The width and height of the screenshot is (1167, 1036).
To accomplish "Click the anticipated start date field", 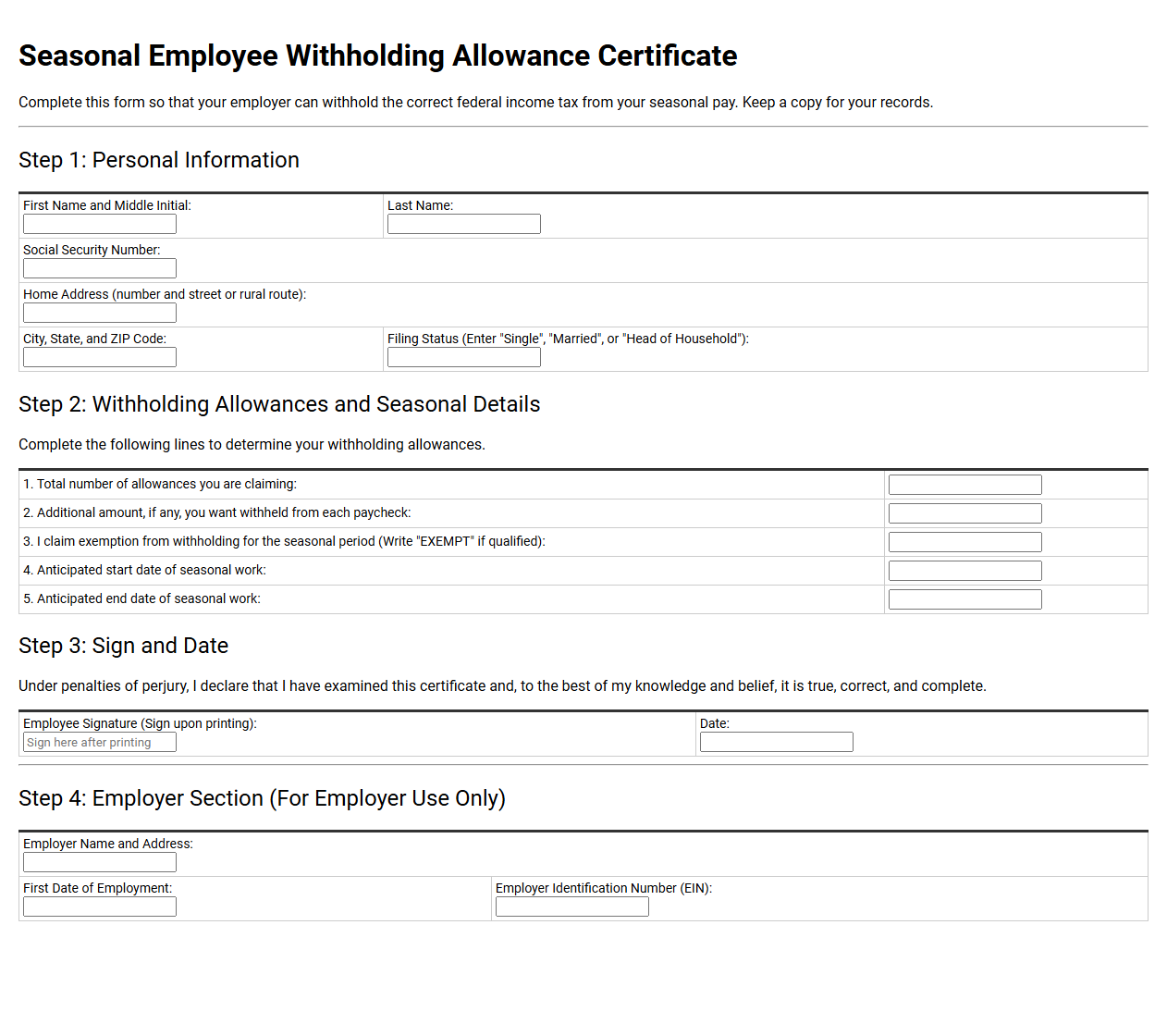I will (965, 571).
